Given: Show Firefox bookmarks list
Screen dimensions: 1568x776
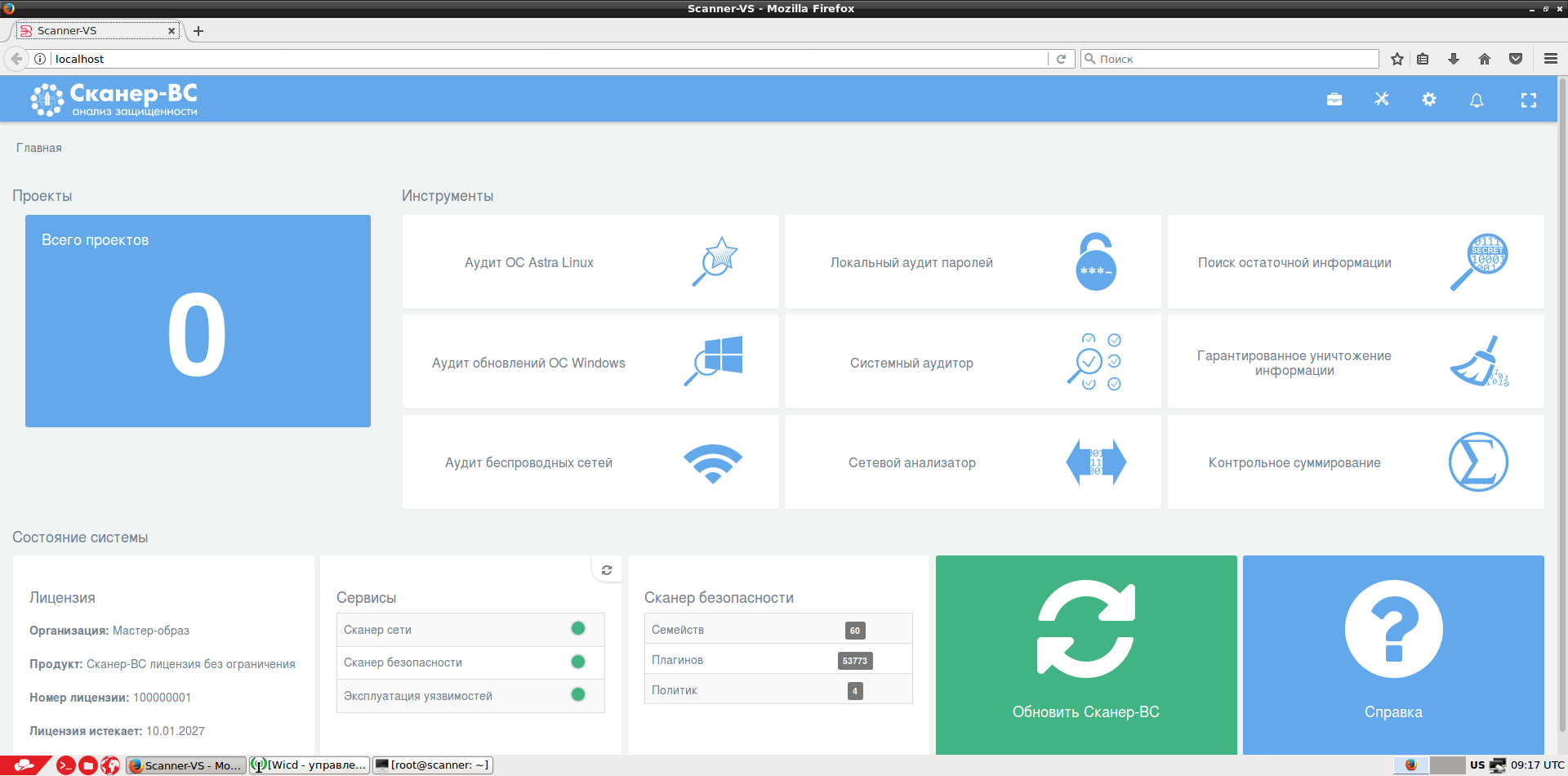Looking at the screenshot, I should (1423, 59).
